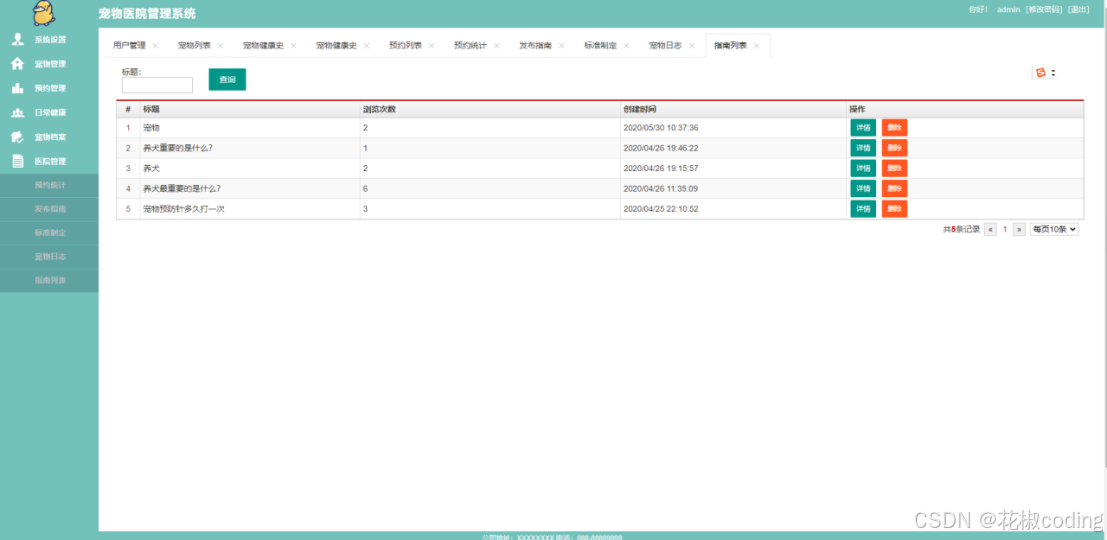Image resolution: width=1107 pixels, height=540 pixels.
Task: Click the 修改密码 link in header
Action: [x=1044, y=9]
